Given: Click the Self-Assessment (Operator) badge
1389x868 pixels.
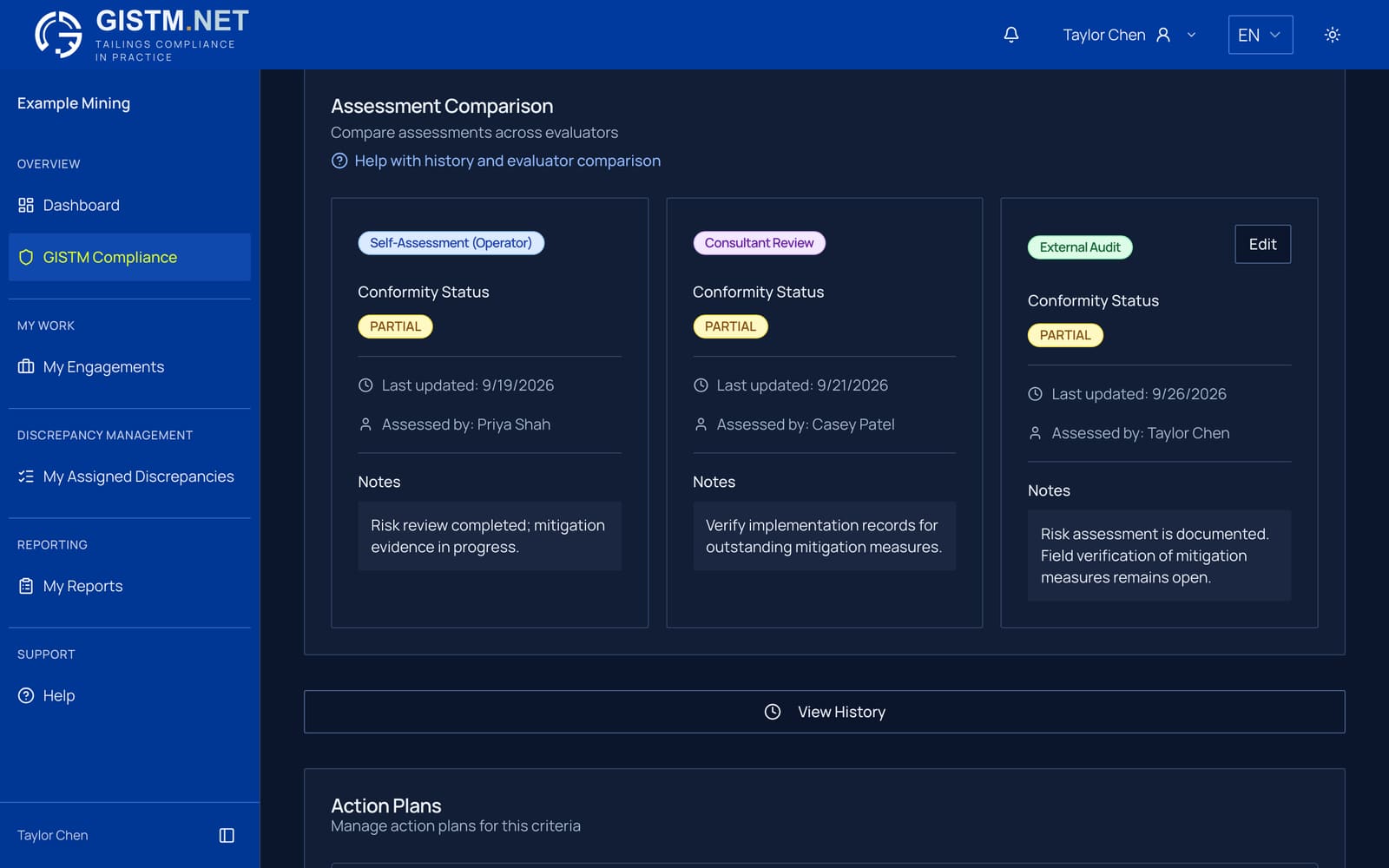Looking at the screenshot, I should pos(451,243).
